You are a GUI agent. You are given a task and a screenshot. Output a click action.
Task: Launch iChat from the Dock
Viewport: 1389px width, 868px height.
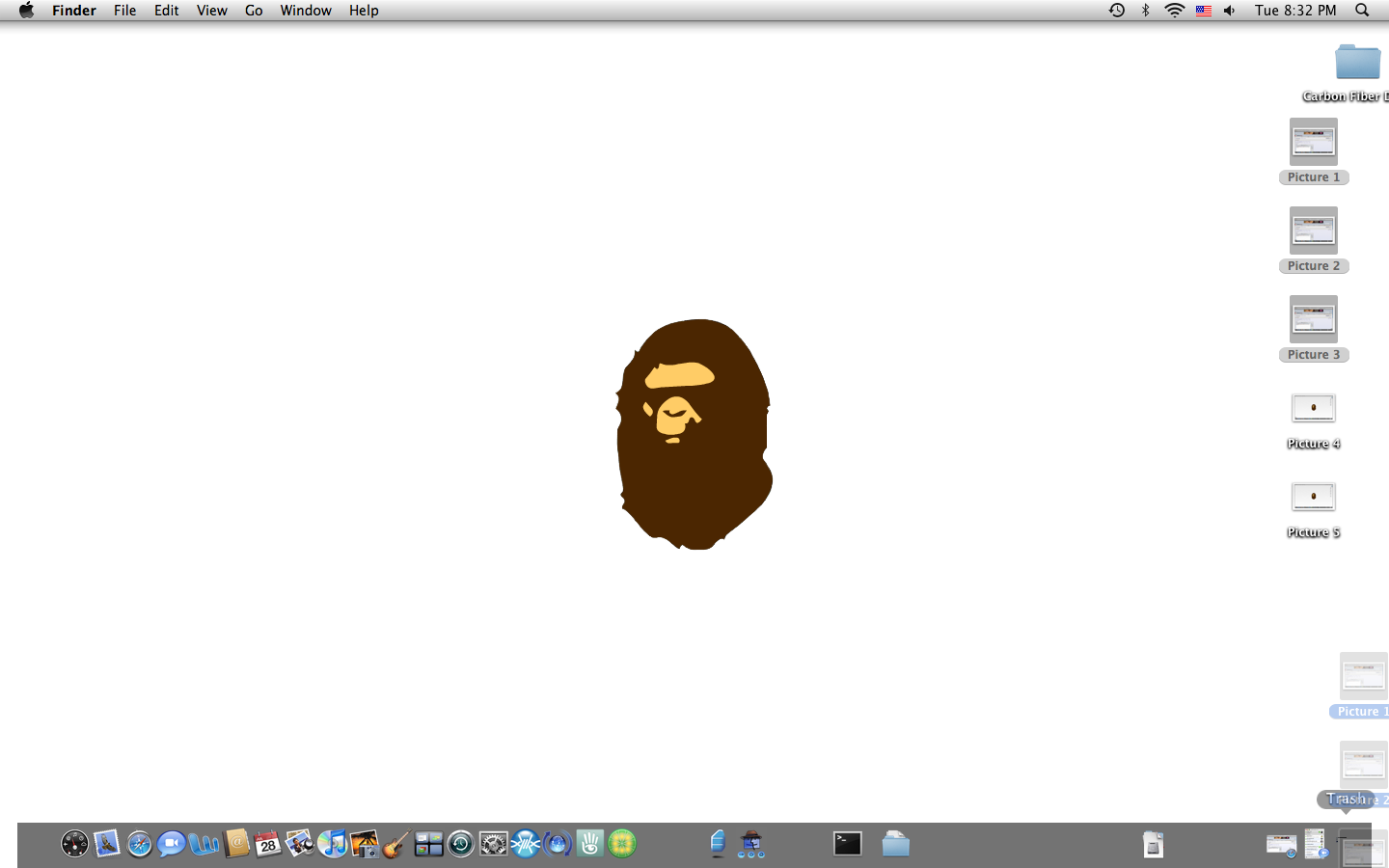point(172,844)
